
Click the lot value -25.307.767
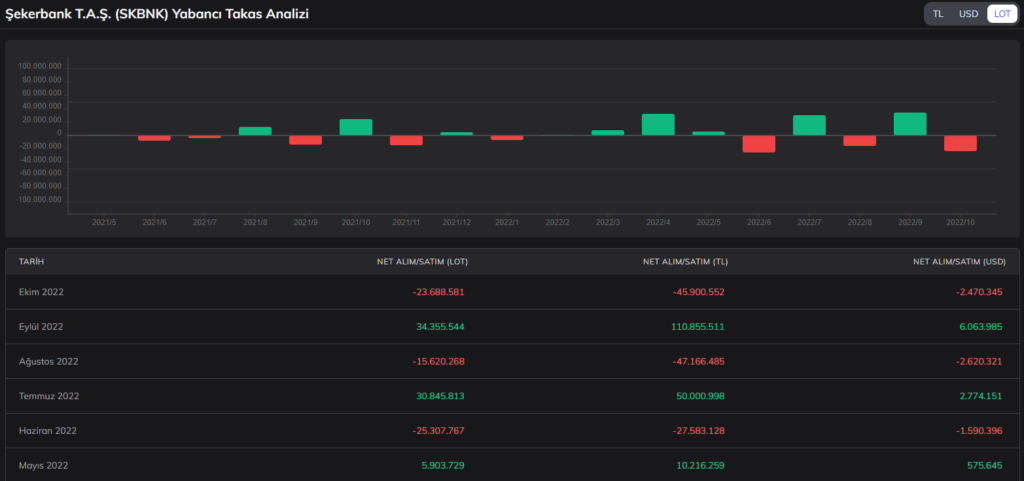pos(438,431)
